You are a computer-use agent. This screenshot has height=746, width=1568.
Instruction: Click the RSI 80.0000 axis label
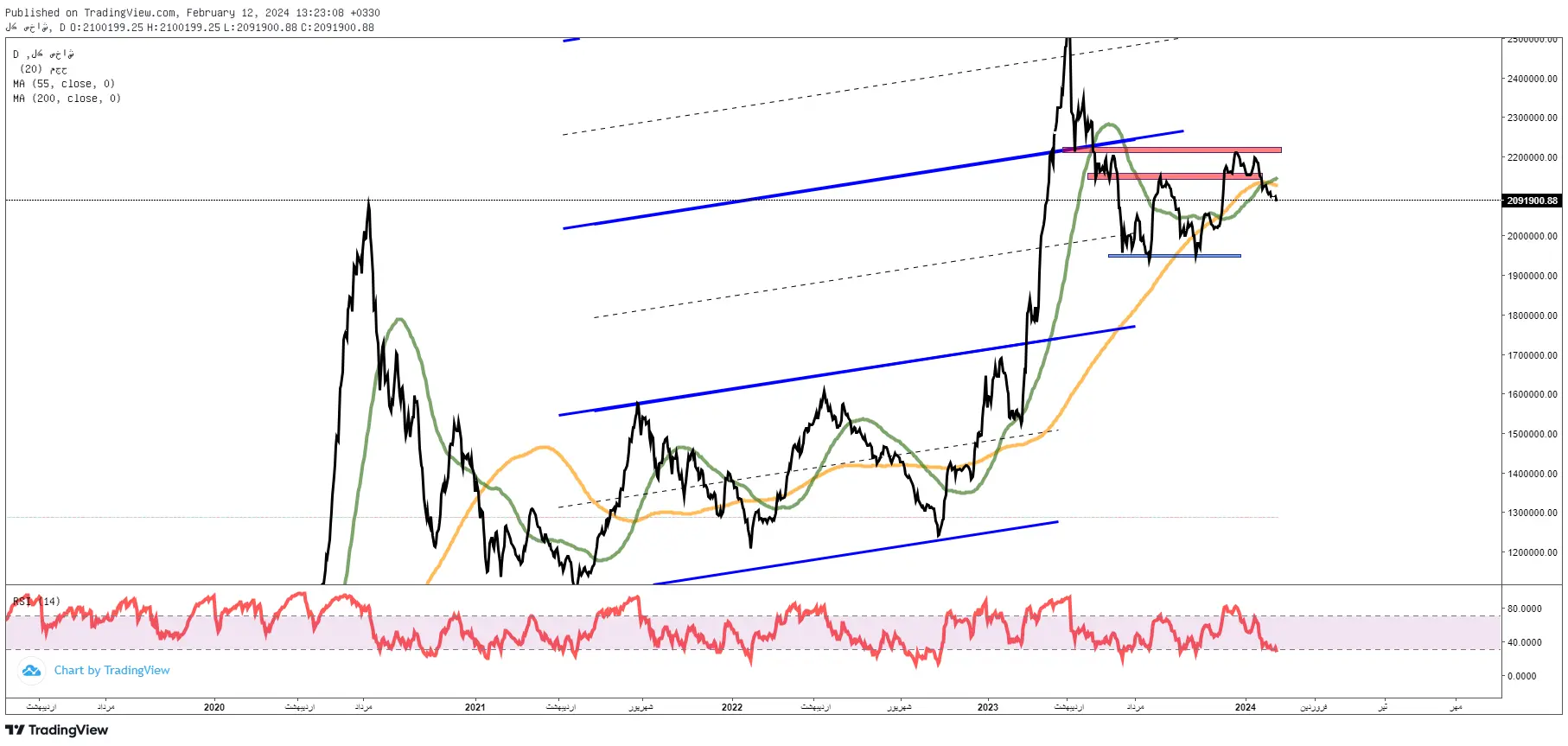(x=1524, y=609)
